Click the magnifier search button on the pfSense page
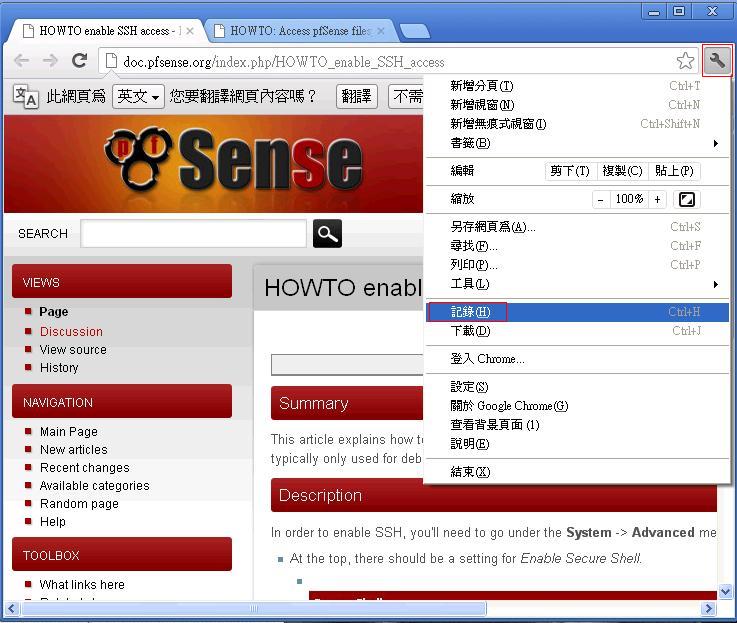 coord(328,233)
